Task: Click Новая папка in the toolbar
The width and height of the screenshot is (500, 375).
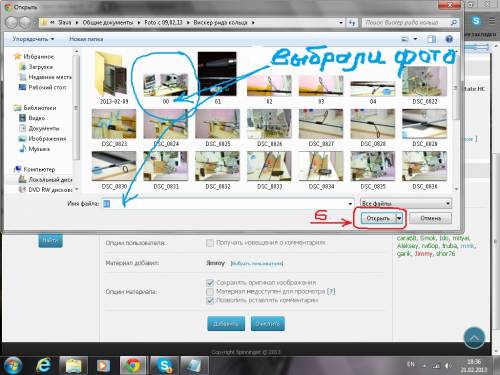Action: coord(86,39)
